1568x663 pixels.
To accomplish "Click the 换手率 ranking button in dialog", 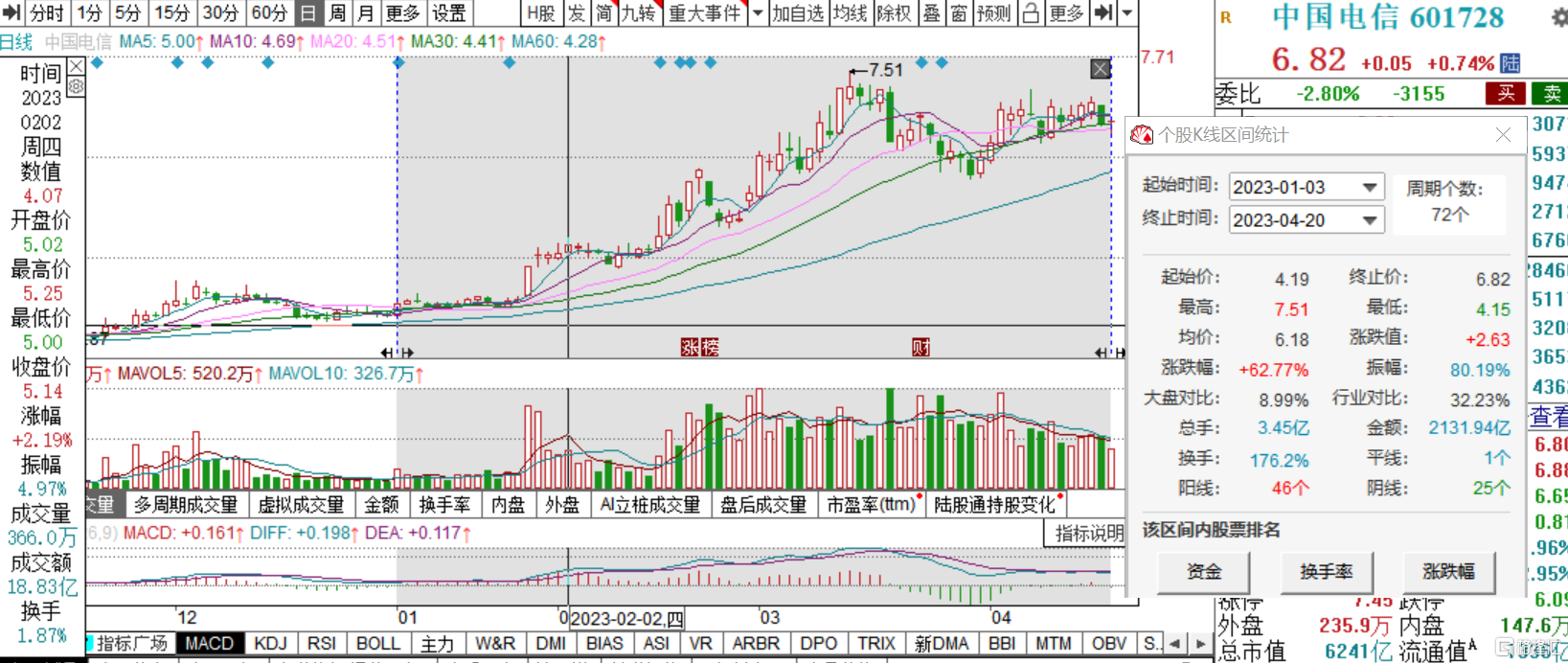I will pyautogui.click(x=1327, y=572).
